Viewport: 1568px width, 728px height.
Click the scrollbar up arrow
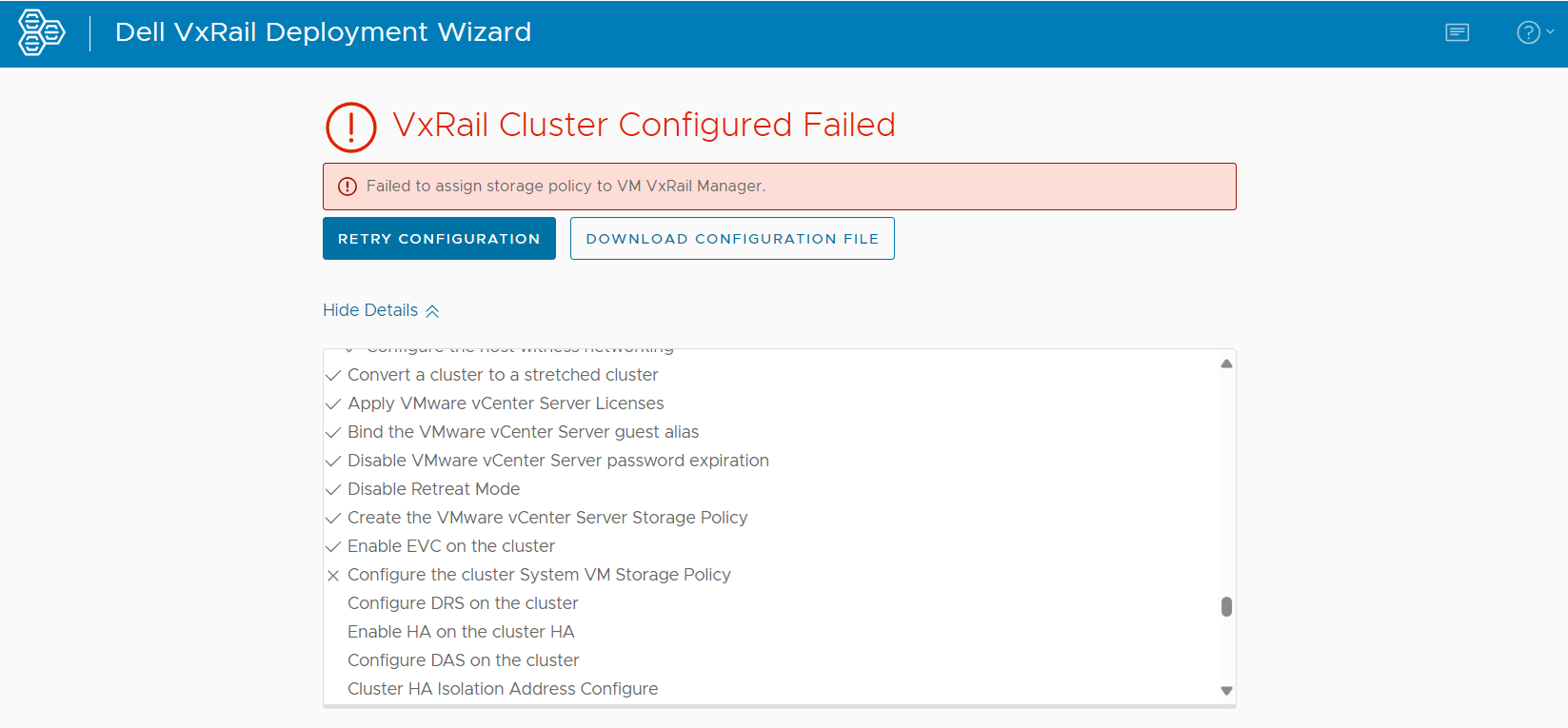(1226, 363)
